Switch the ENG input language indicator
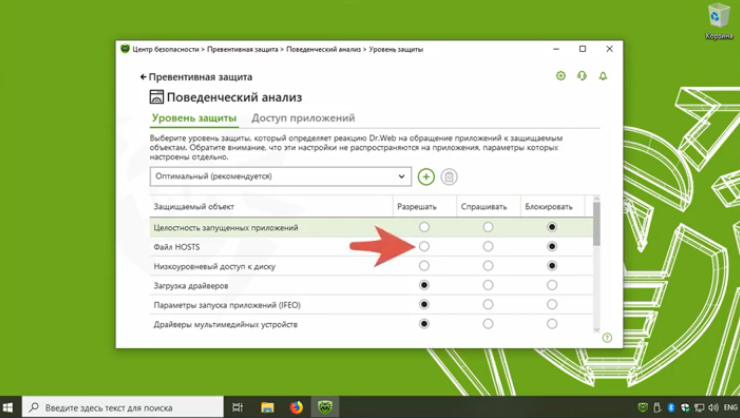Screen dimensions: 740x418 [x=730, y=407]
